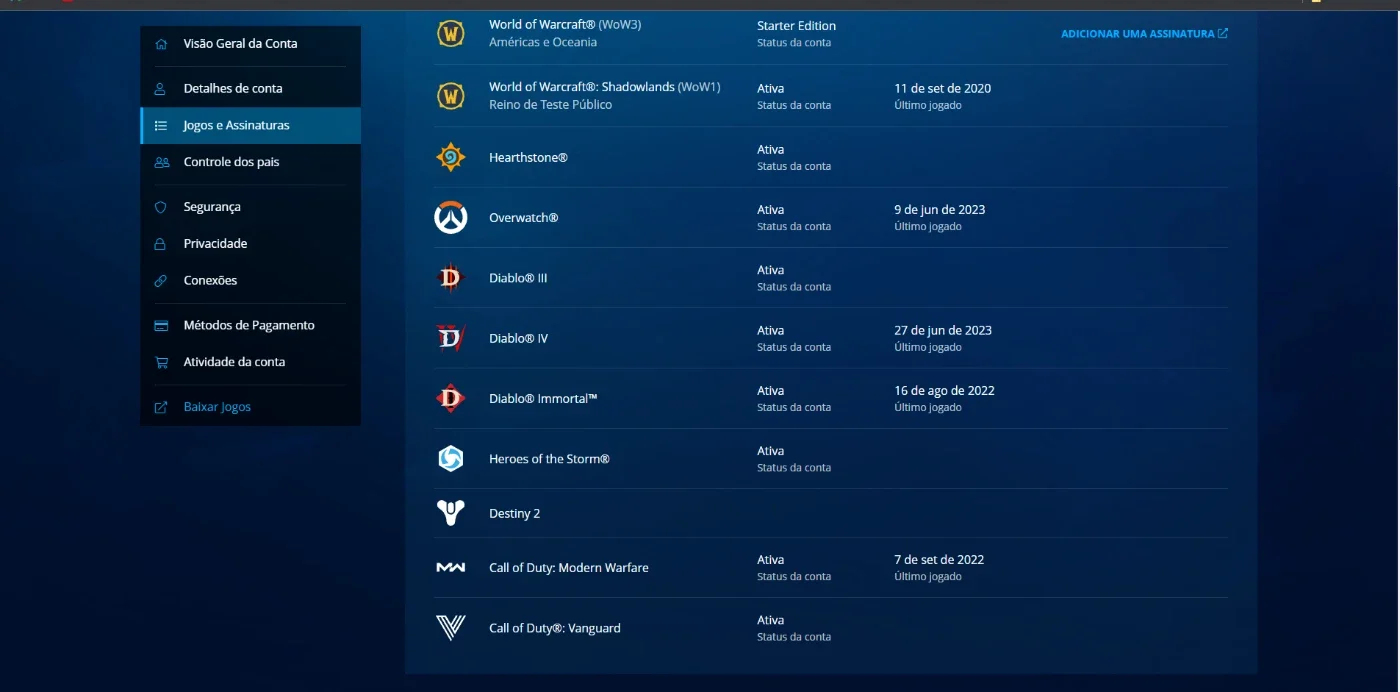Screen dimensions: 1400x692
Task: Click the date 9 de jun de 2023
Action: coord(939,210)
